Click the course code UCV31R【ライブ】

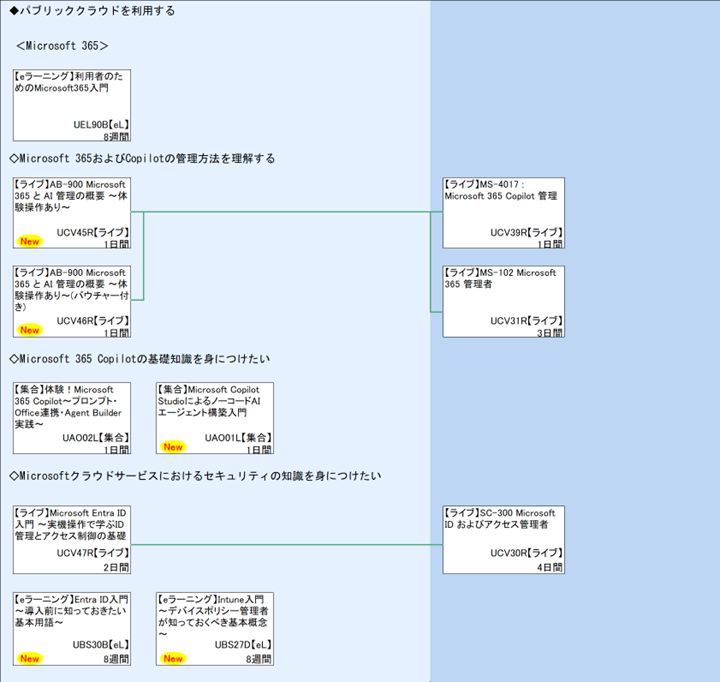click(x=526, y=321)
